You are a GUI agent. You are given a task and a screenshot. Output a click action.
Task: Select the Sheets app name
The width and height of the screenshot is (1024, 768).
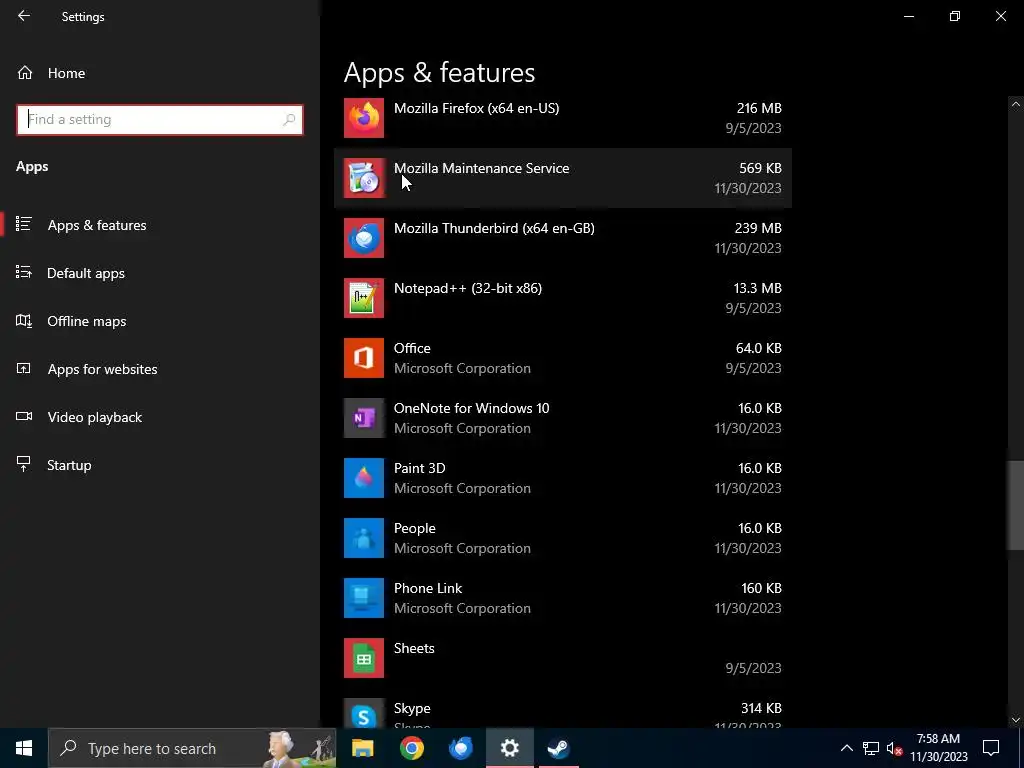pyautogui.click(x=414, y=648)
